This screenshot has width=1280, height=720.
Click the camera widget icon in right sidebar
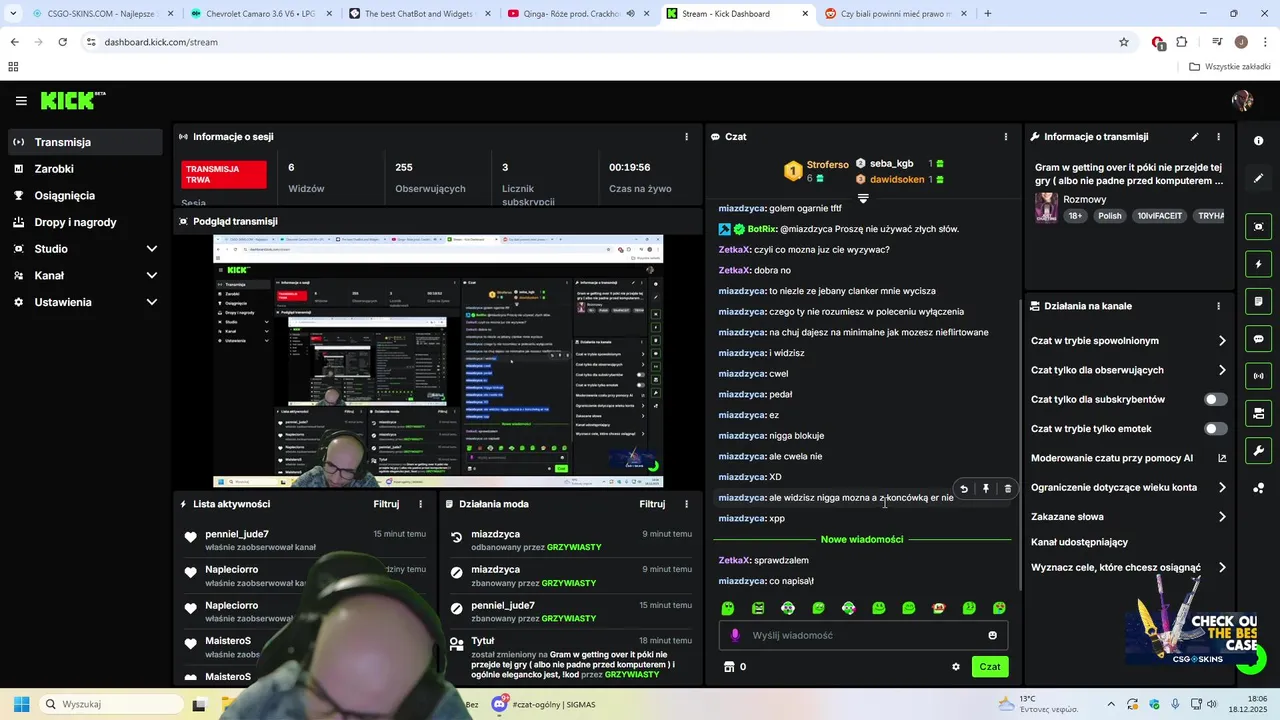pyautogui.click(x=1258, y=414)
